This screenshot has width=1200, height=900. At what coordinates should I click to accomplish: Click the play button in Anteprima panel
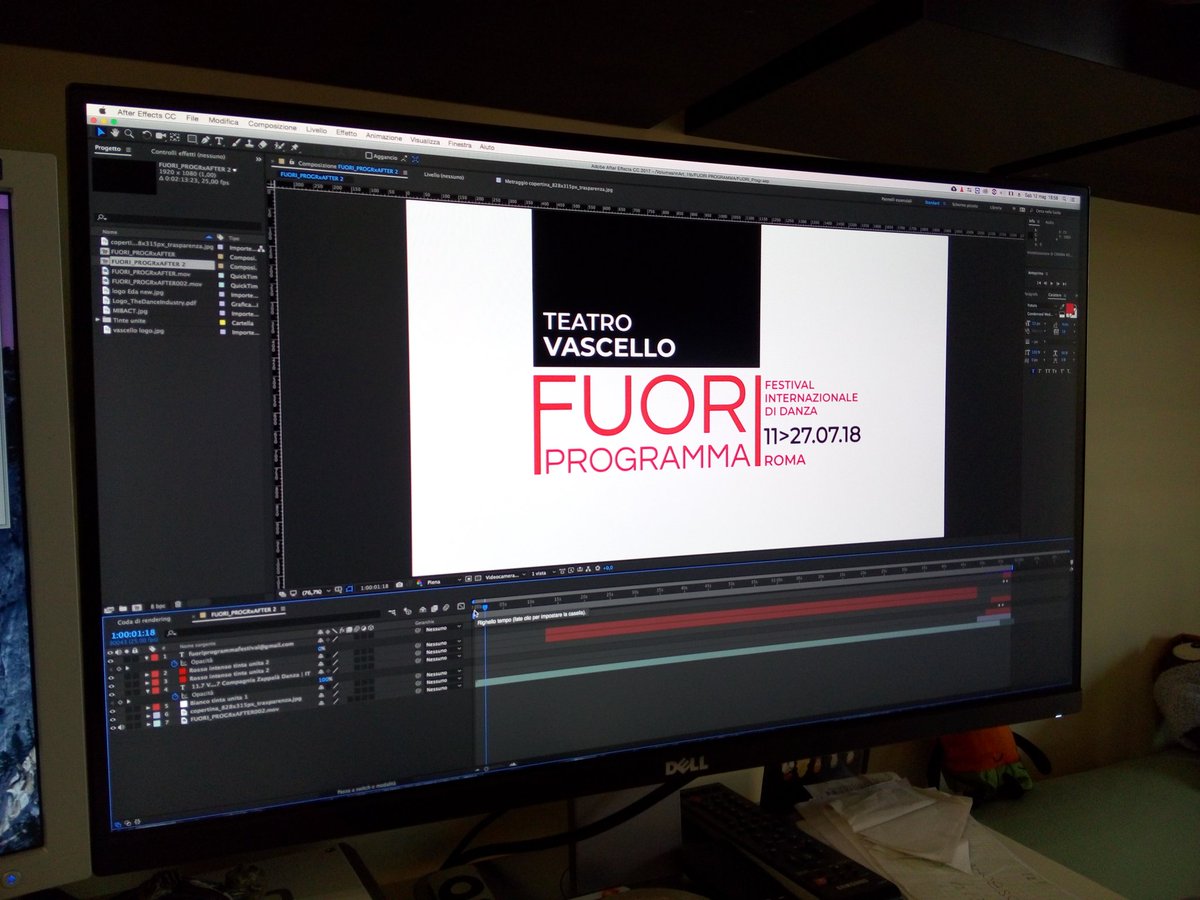click(1052, 283)
